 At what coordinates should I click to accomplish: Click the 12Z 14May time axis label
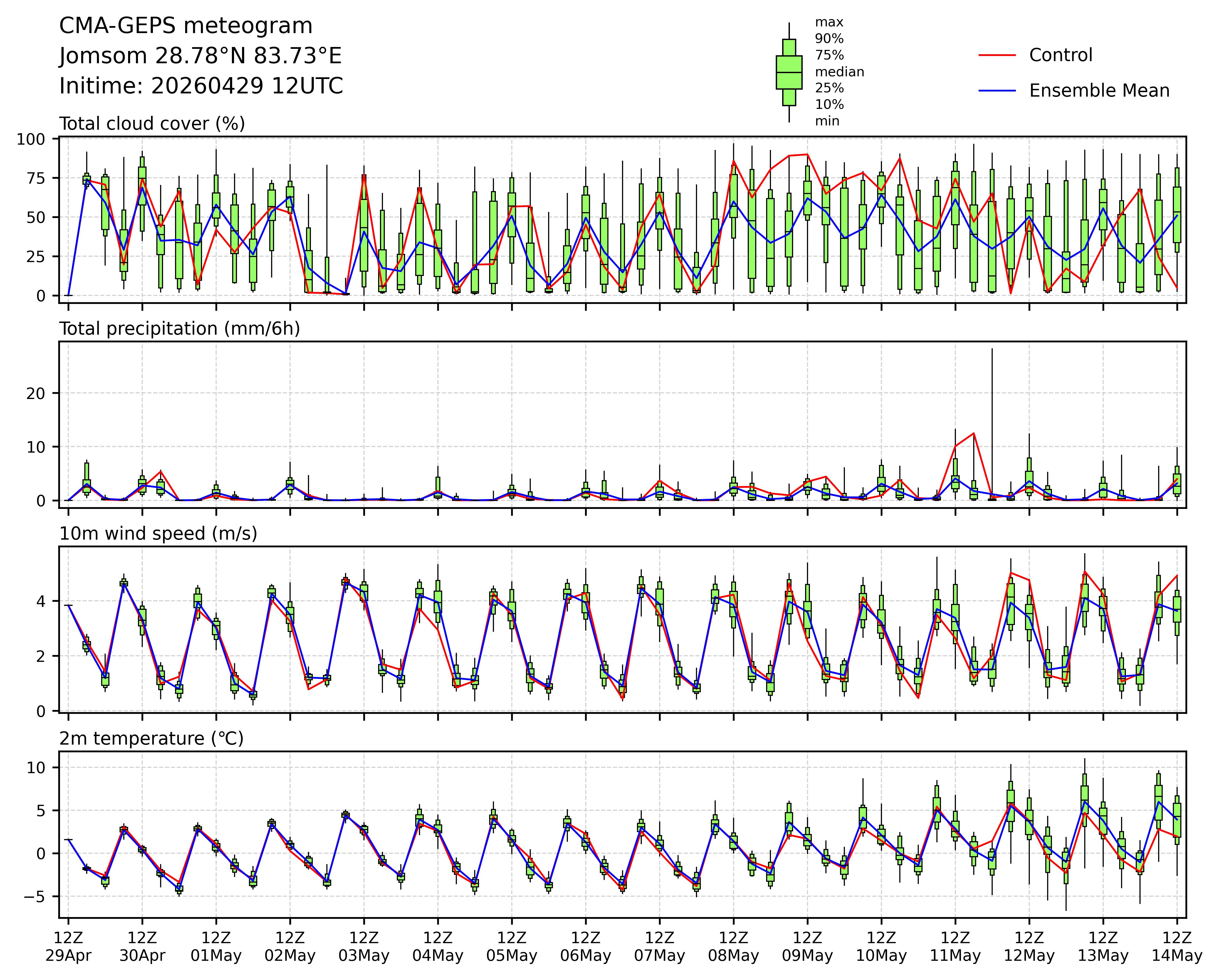[1177, 946]
